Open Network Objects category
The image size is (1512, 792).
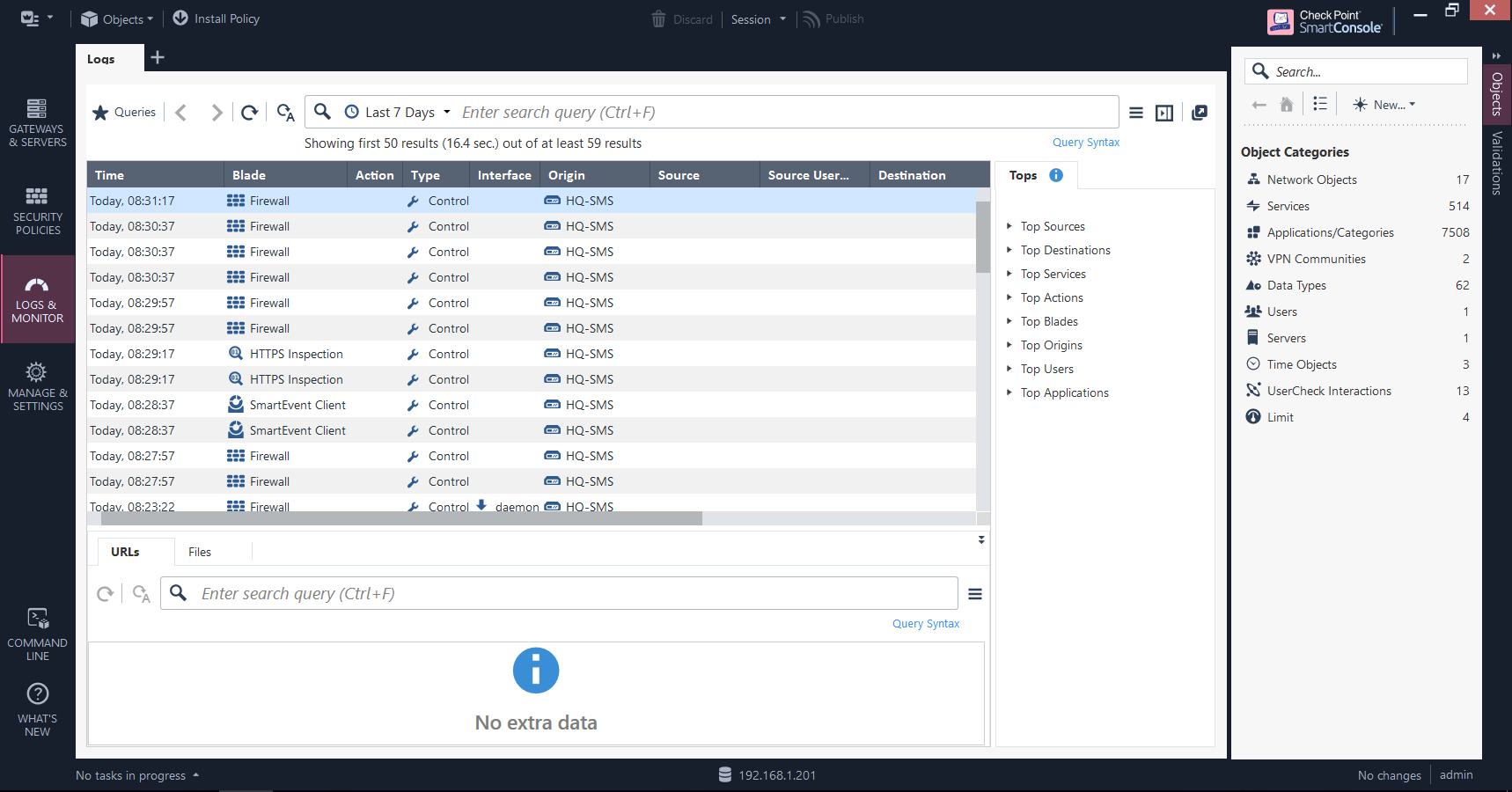pyautogui.click(x=1357, y=180)
